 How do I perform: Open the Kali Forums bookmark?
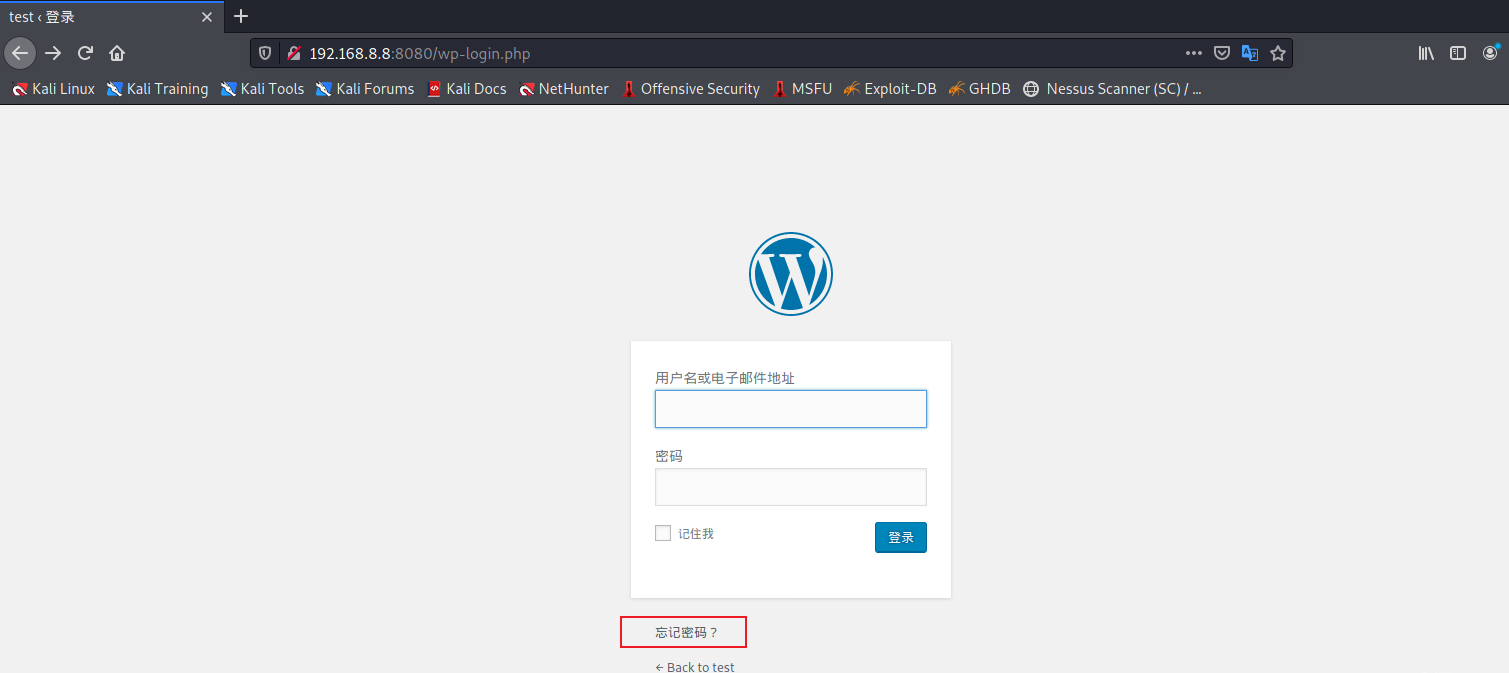365,89
